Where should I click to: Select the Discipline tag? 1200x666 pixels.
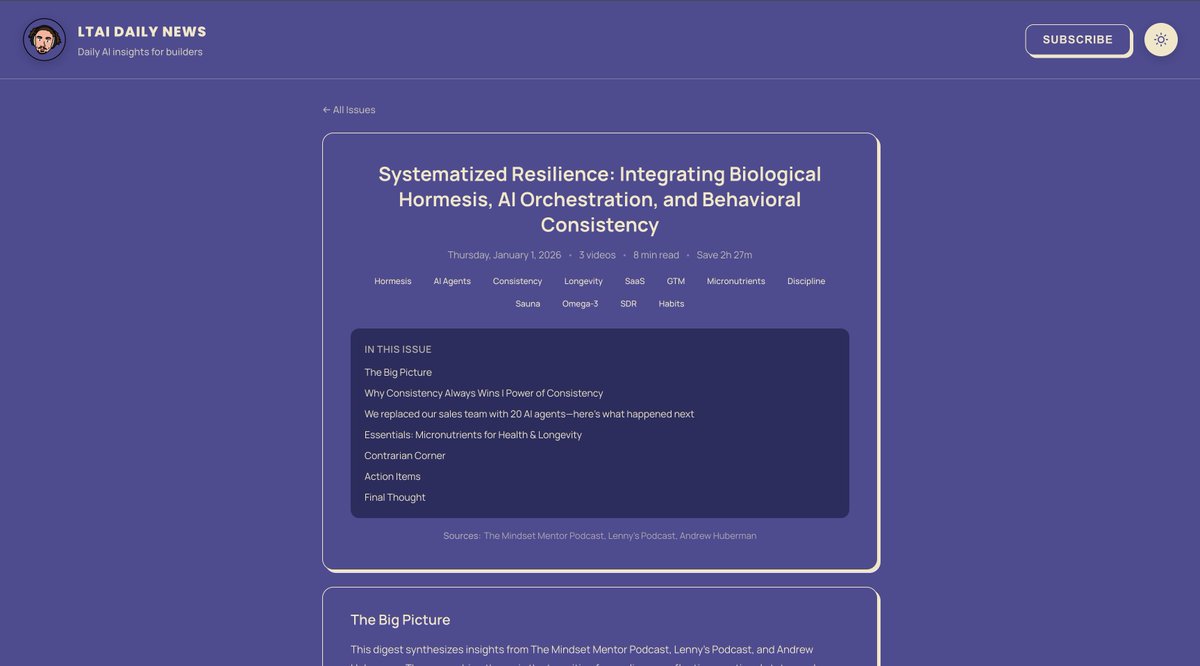[806, 281]
